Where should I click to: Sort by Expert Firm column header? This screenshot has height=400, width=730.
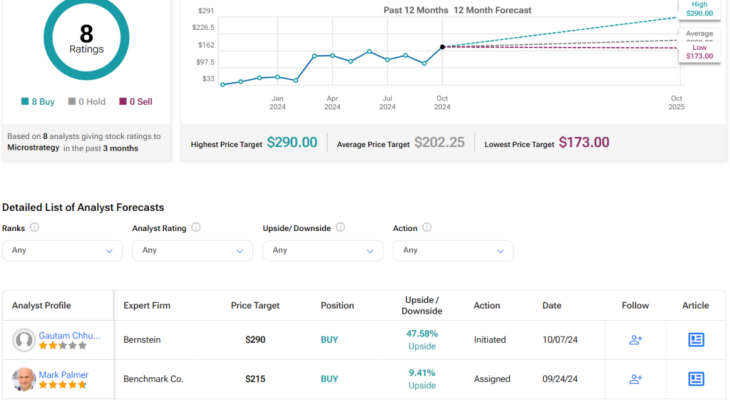(x=147, y=305)
